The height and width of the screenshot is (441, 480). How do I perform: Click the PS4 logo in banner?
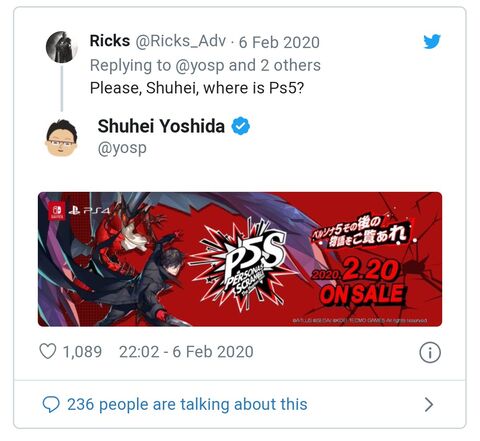pyautogui.click(x=89, y=210)
